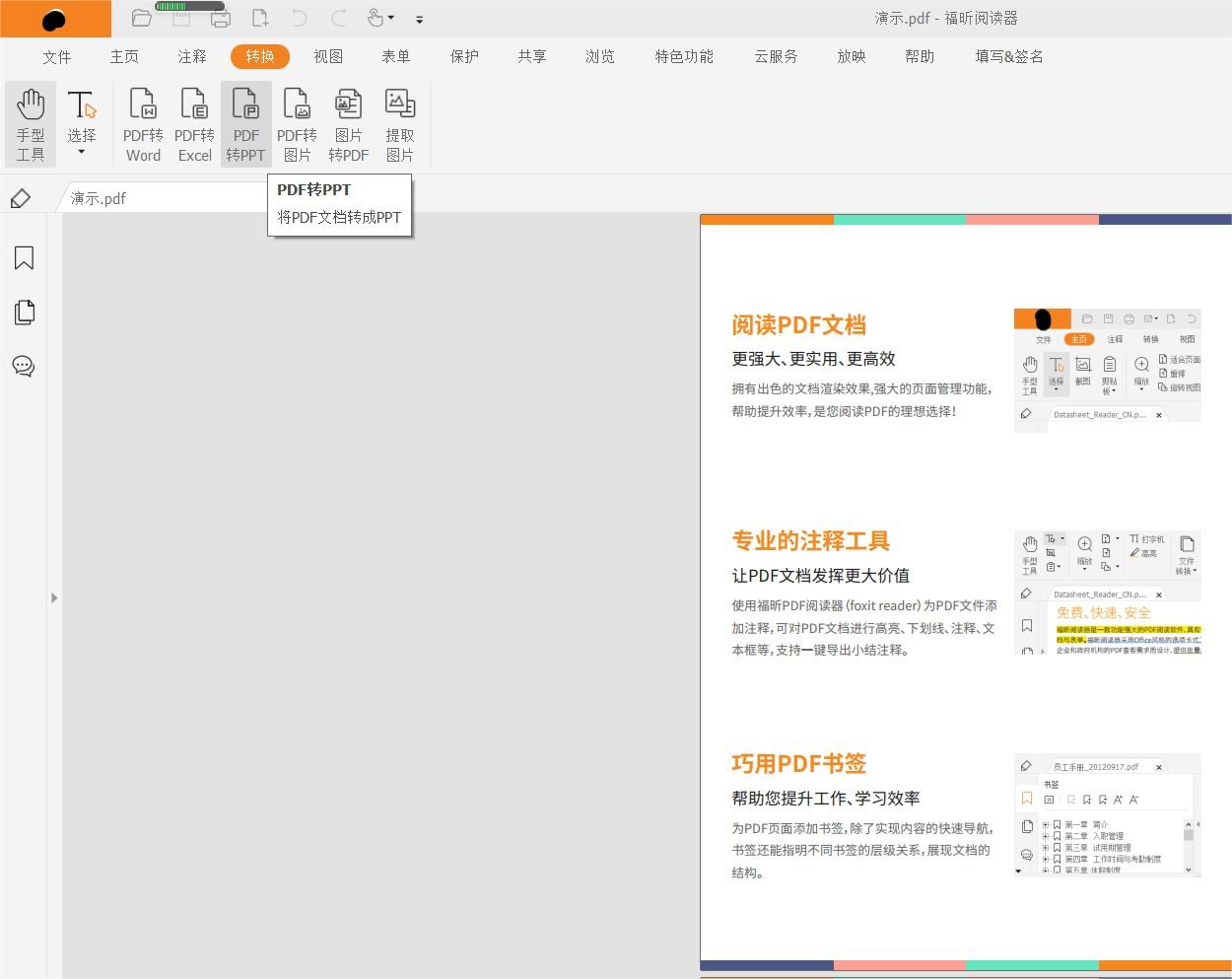Screen dimensions: 1232x979
Task: Click PDF转图片 conversion button
Action: click(x=297, y=124)
